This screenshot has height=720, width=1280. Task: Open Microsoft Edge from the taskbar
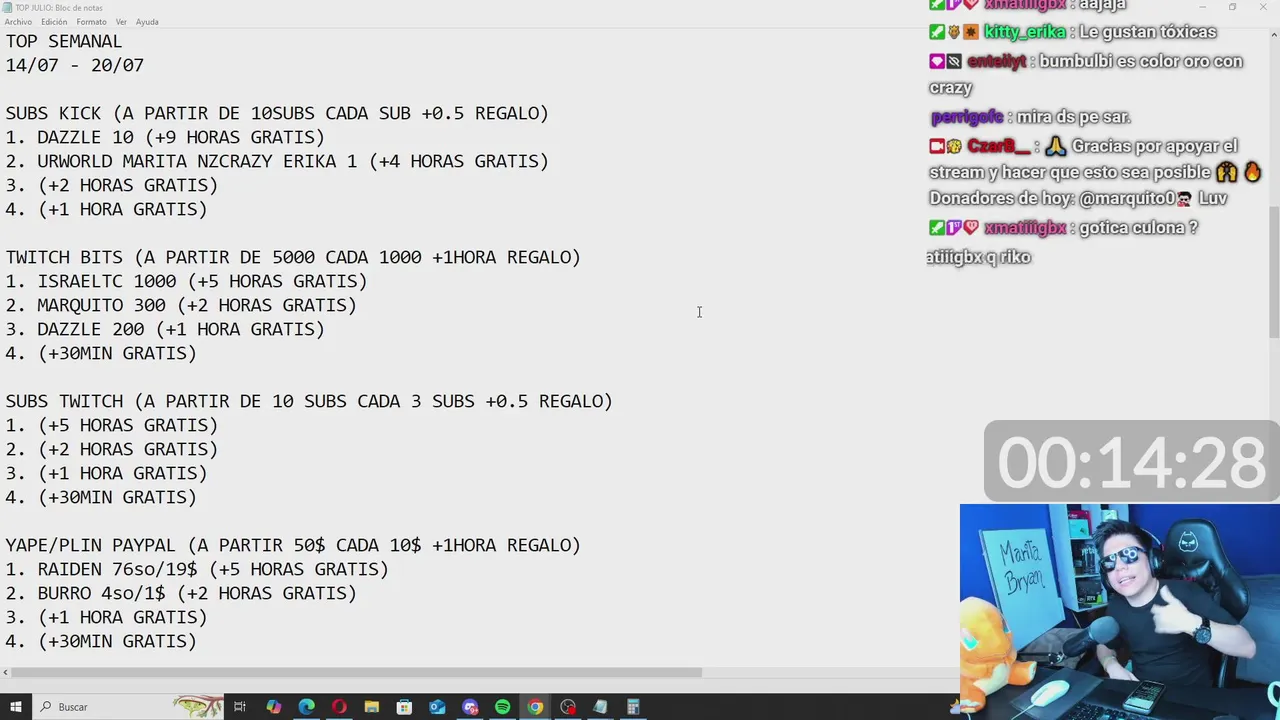[306, 707]
